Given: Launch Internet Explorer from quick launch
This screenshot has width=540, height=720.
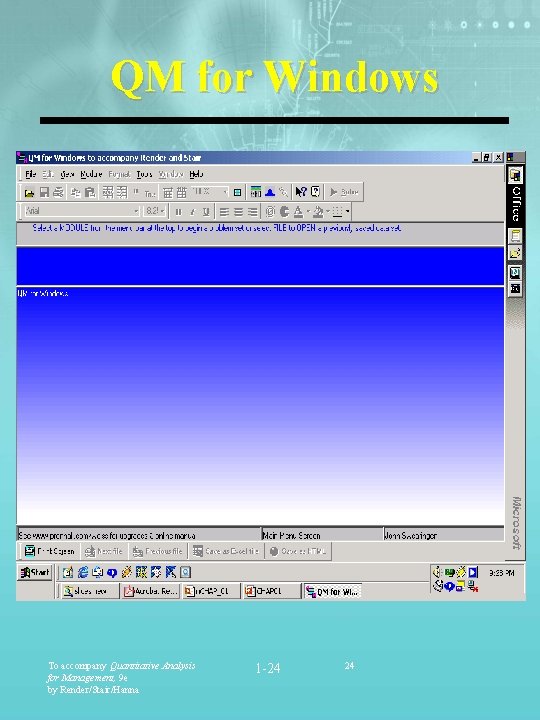Looking at the screenshot, I should pyautogui.click(x=83, y=572).
